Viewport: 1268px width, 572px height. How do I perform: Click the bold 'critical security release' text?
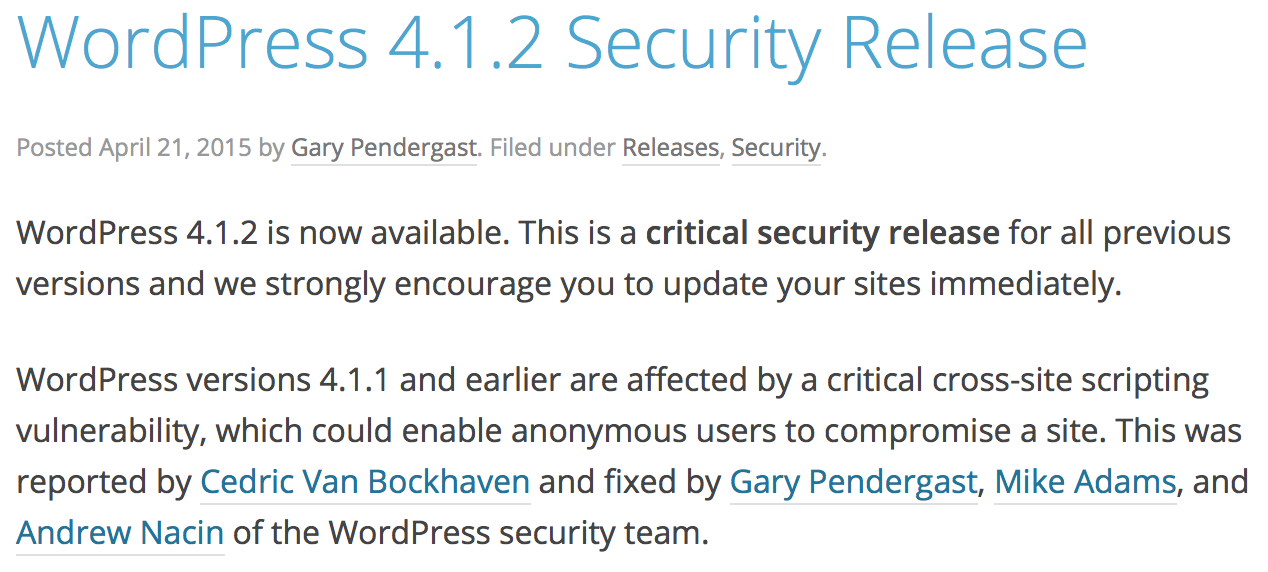[x=822, y=233]
